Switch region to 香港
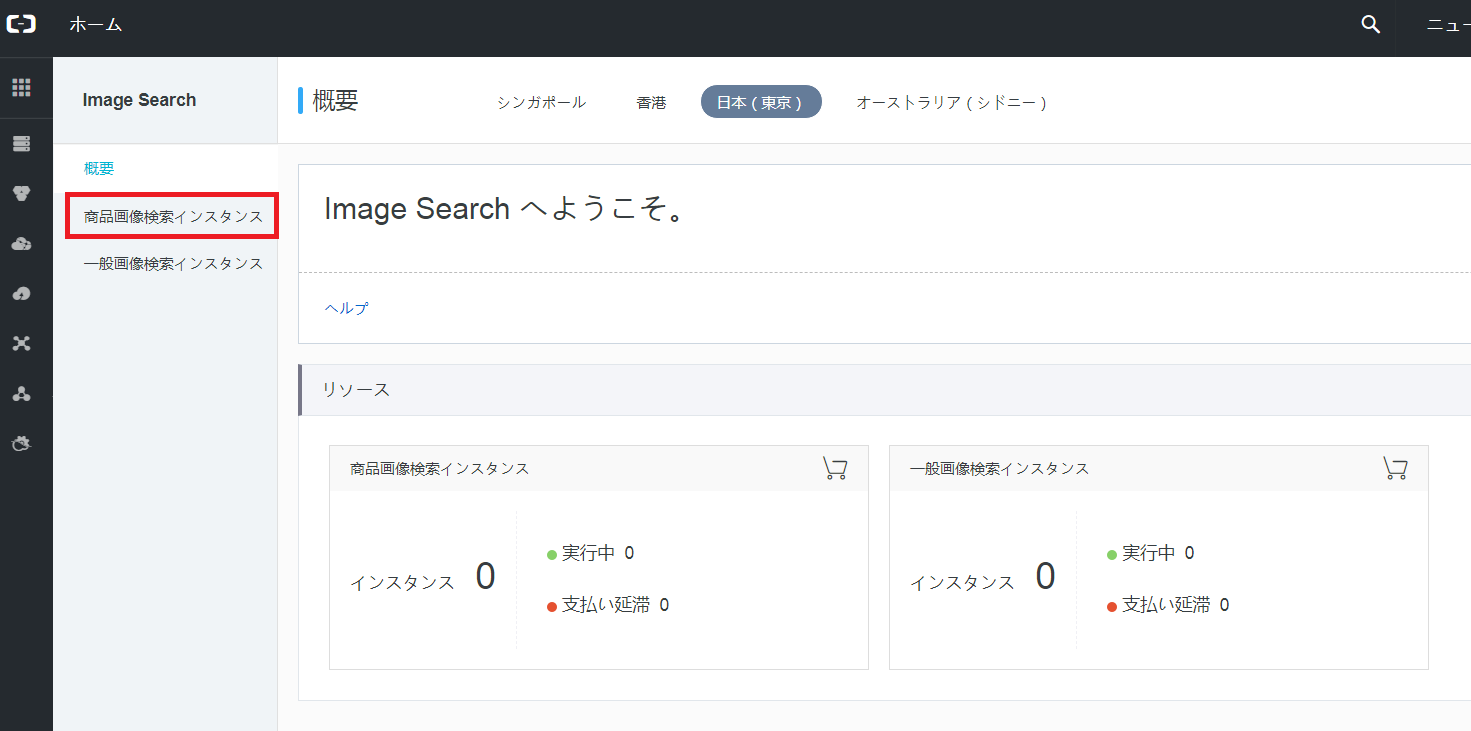1471x731 pixels. 651,103
